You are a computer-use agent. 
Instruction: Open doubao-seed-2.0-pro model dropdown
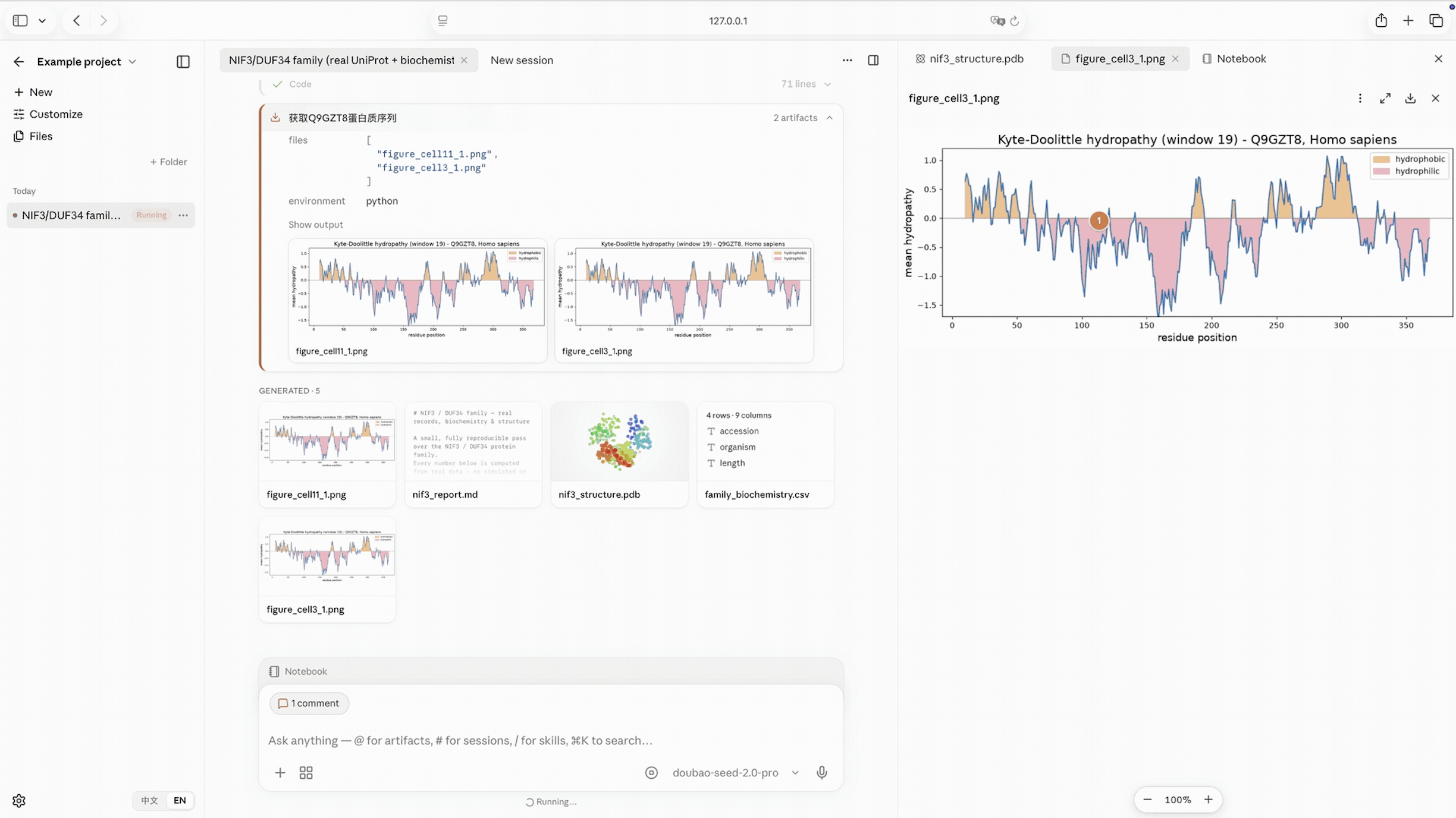[735, 773]
